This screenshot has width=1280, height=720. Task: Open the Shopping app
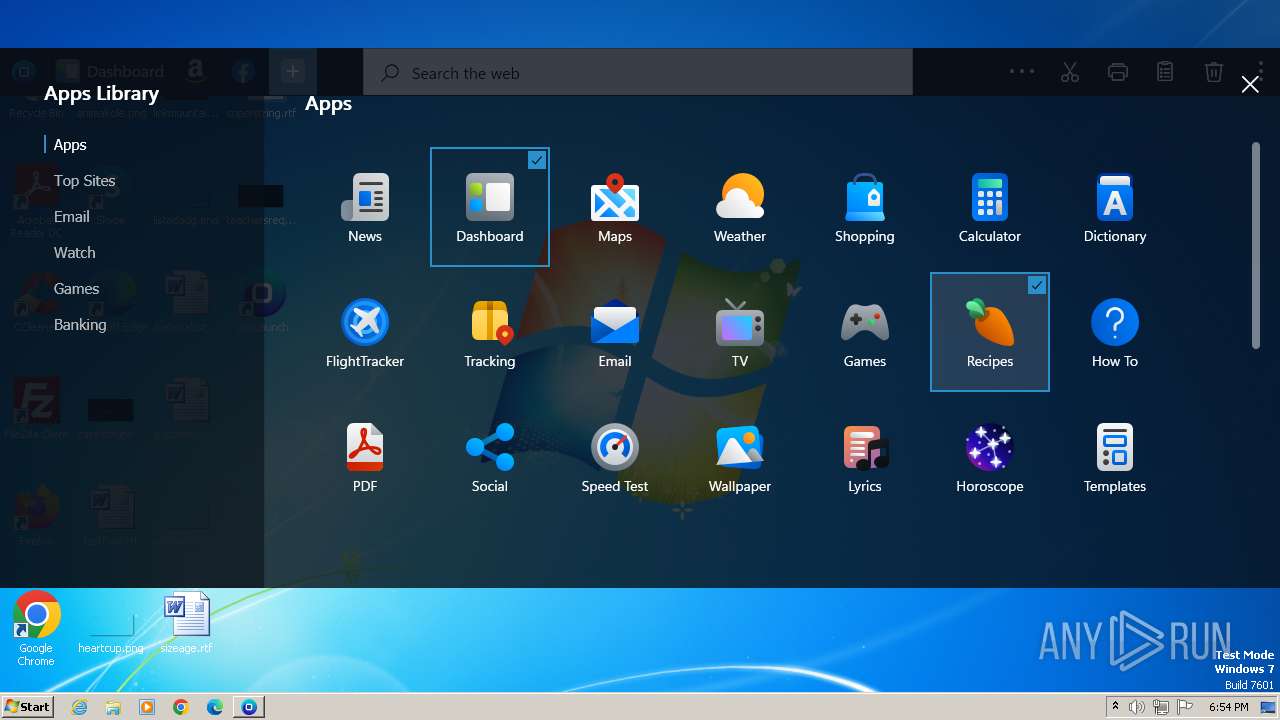pos(865,207)
